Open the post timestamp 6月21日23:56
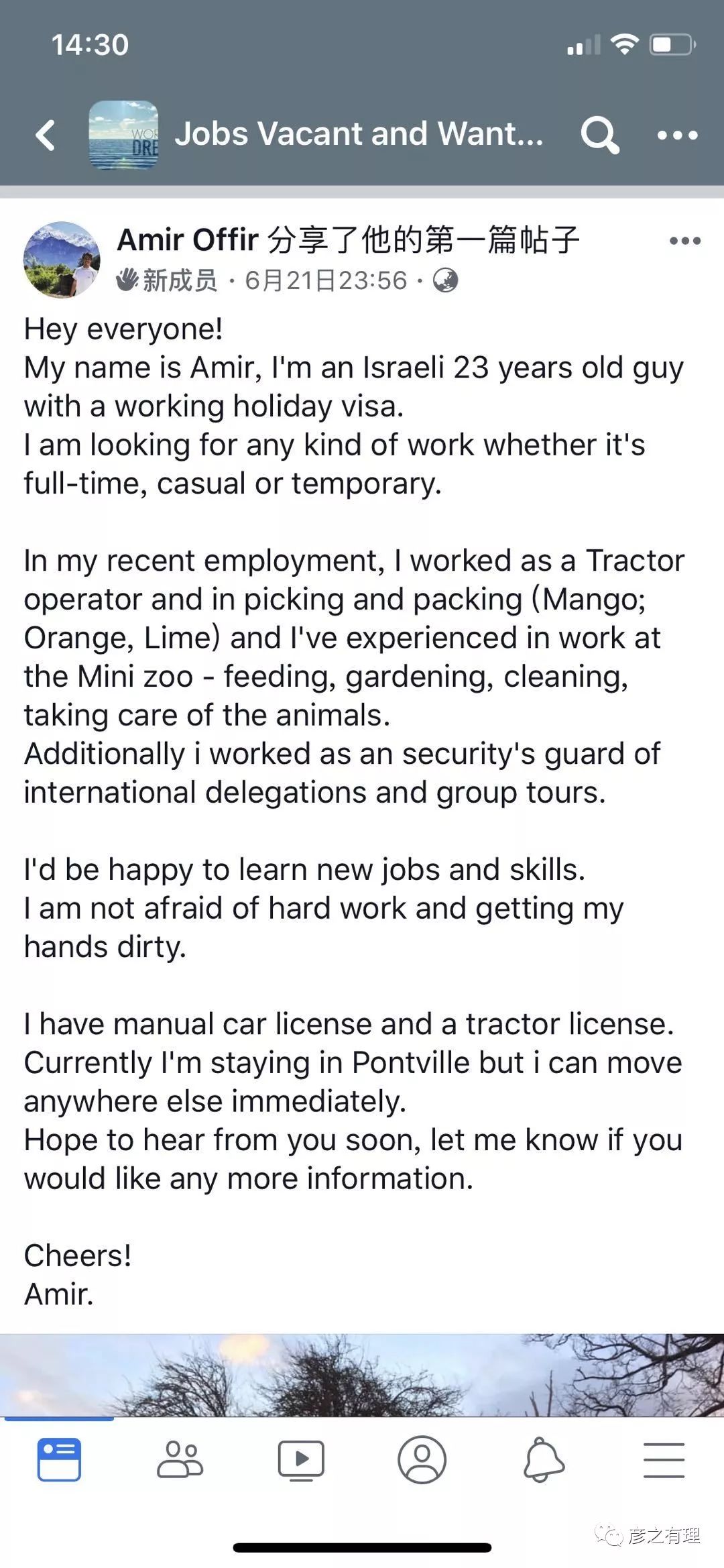Viewport: 724px width, 1568px height. point(326,280)
